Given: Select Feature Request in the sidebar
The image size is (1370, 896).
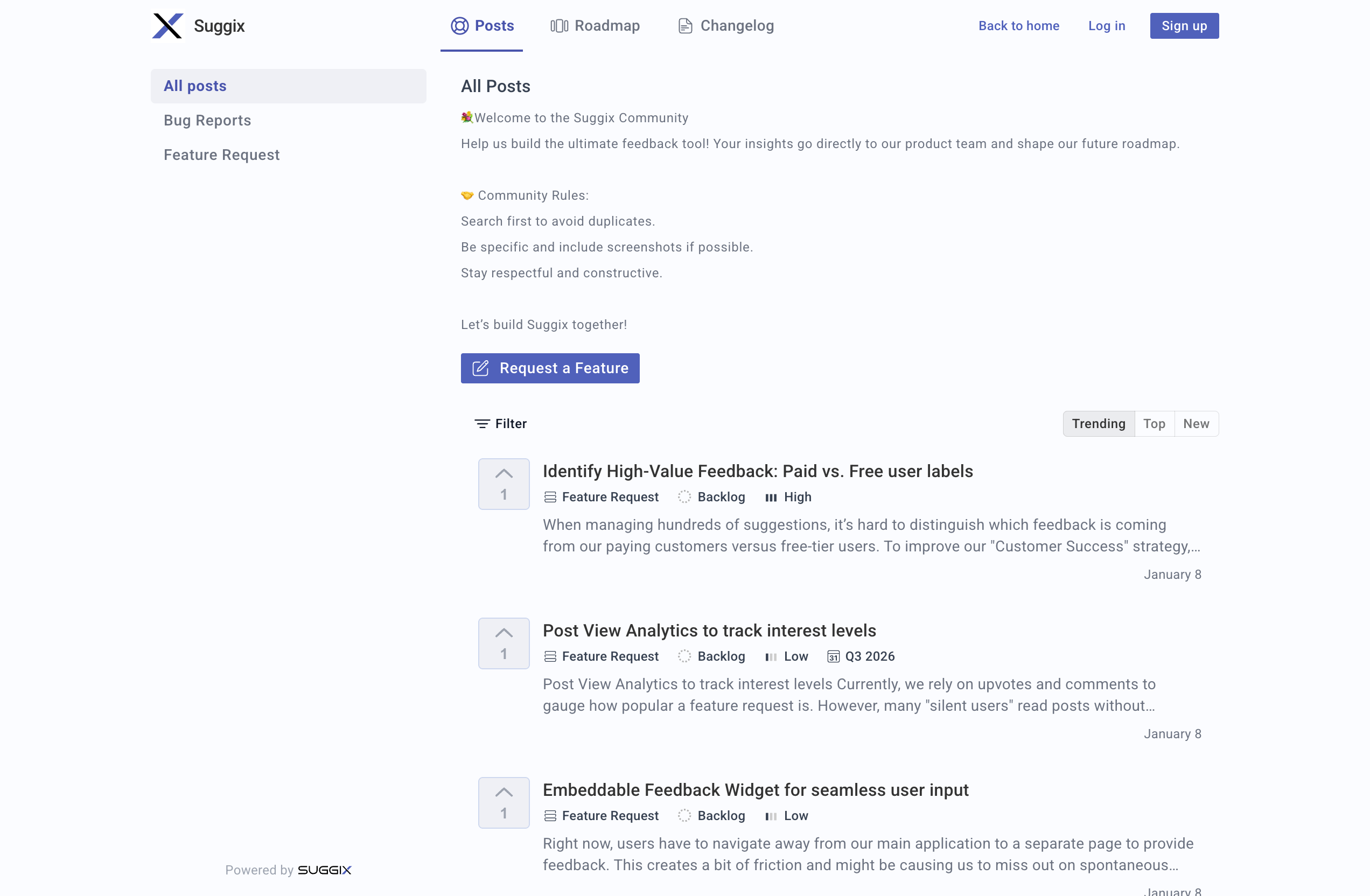Looking at the screenshot, I should 222,155.
